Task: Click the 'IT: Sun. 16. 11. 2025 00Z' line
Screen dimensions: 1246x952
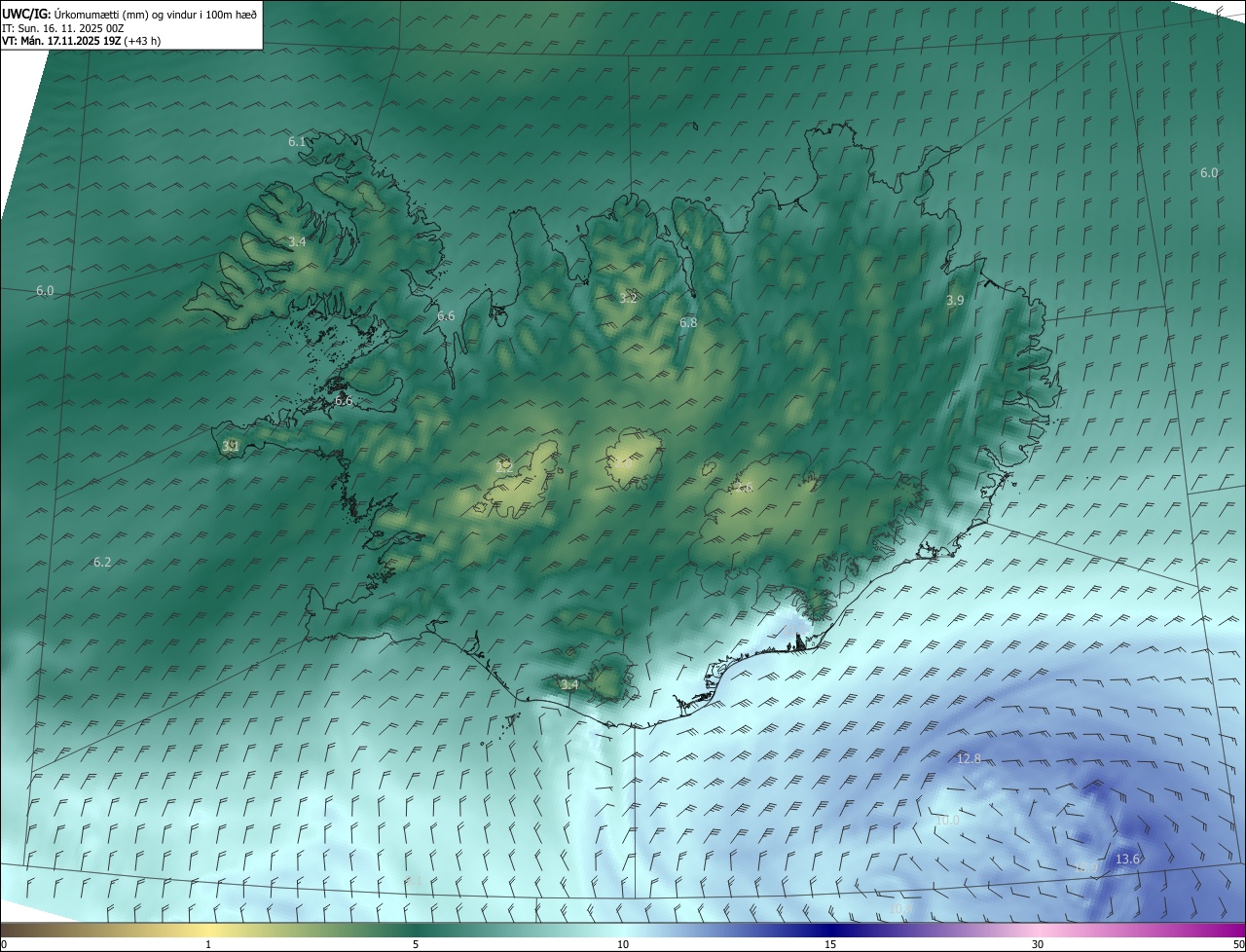Action: coord(63,28)
